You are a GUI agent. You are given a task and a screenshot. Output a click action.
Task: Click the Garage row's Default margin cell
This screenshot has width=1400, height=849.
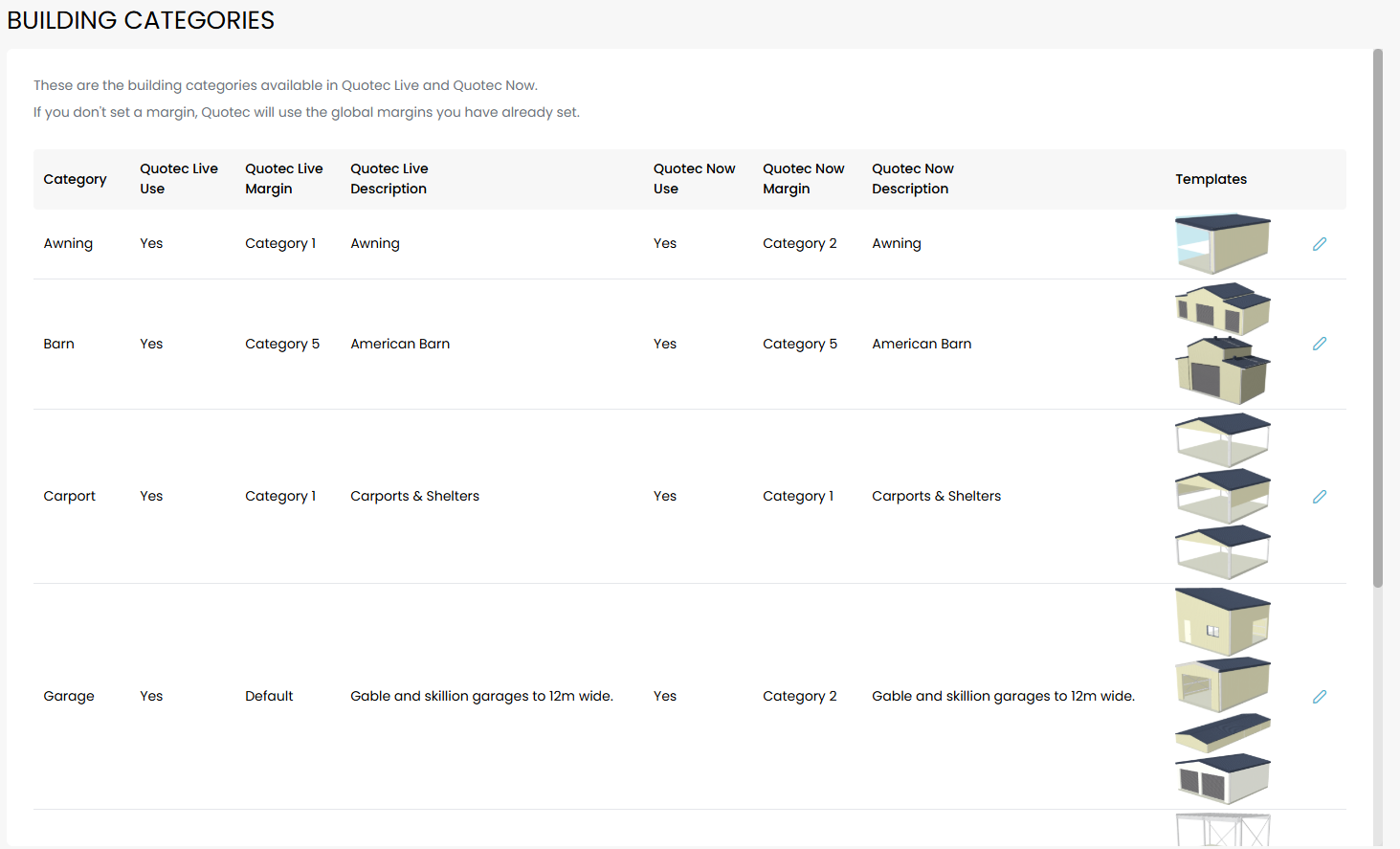click(x=269, y=697)
